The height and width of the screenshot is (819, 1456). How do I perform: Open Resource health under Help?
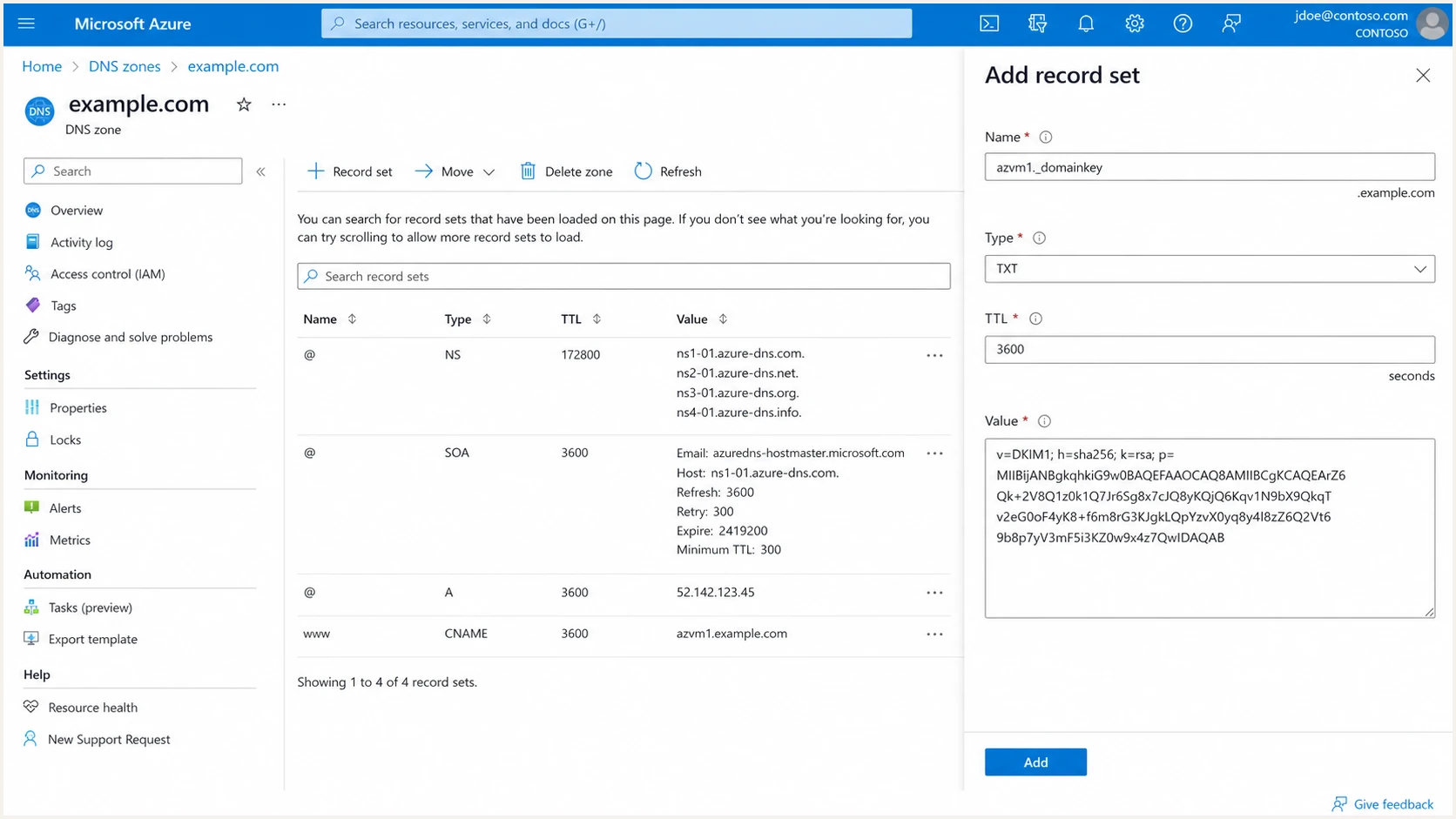click(81, 708)
